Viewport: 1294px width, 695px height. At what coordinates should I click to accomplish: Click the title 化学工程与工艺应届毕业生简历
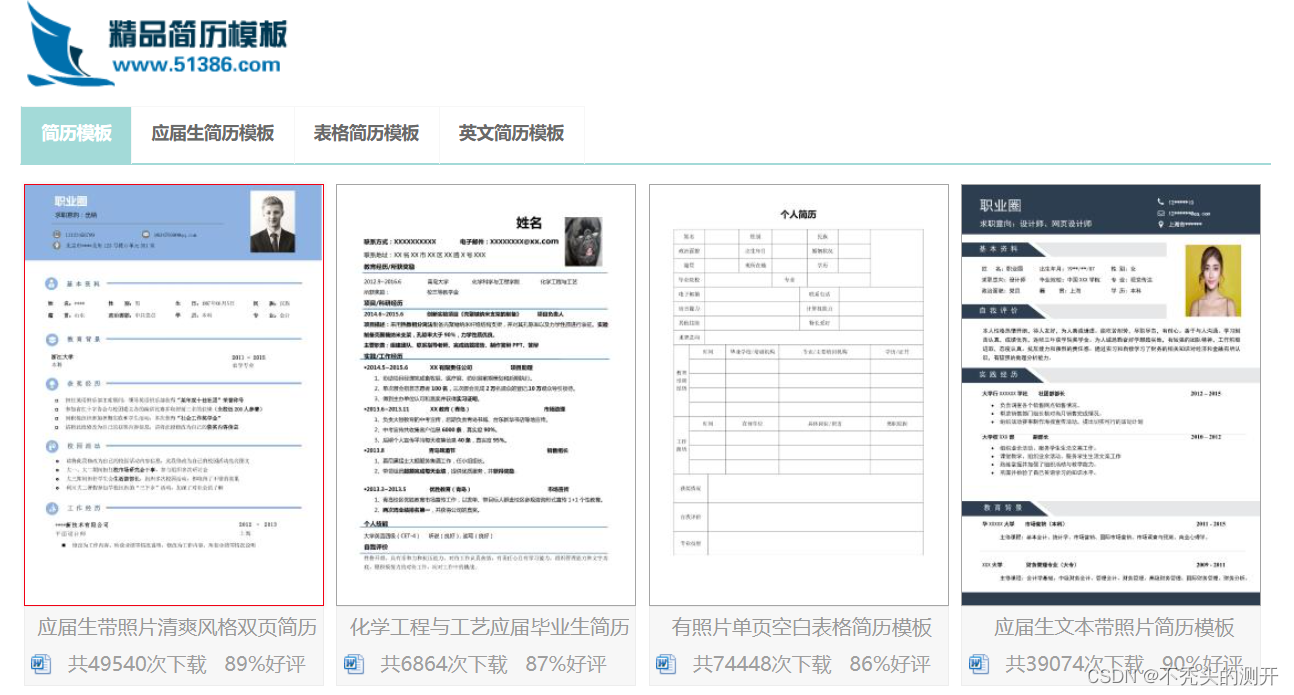click(x=490, y=628)
